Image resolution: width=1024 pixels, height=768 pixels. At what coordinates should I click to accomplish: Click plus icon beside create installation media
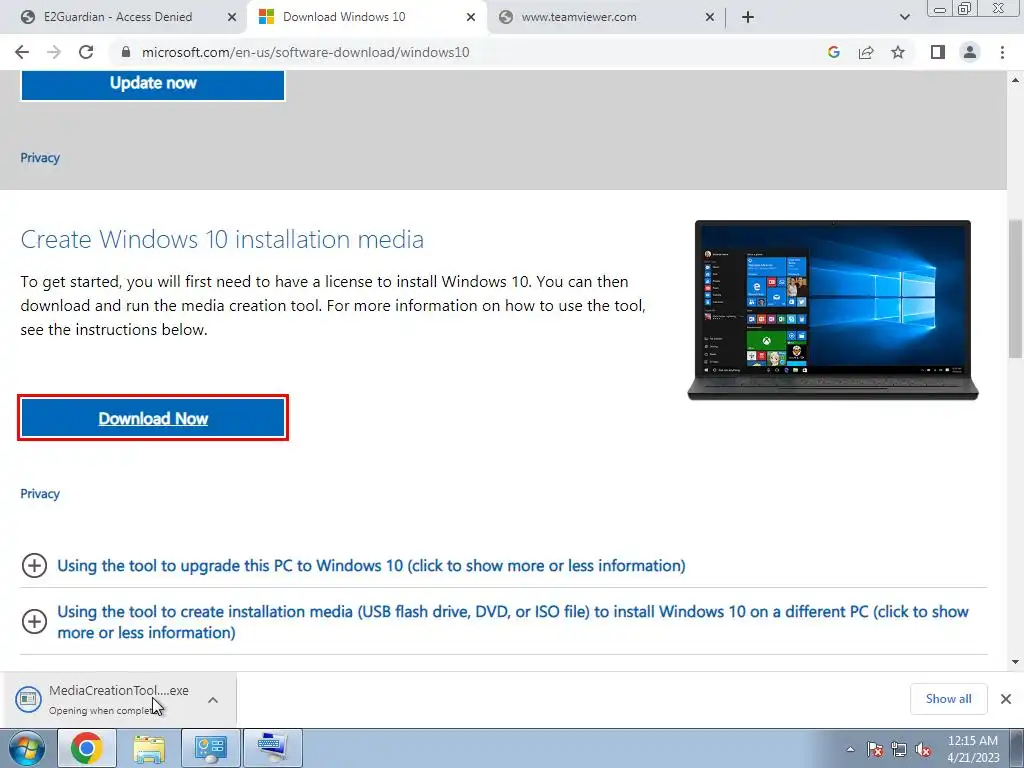pos(34,621)
